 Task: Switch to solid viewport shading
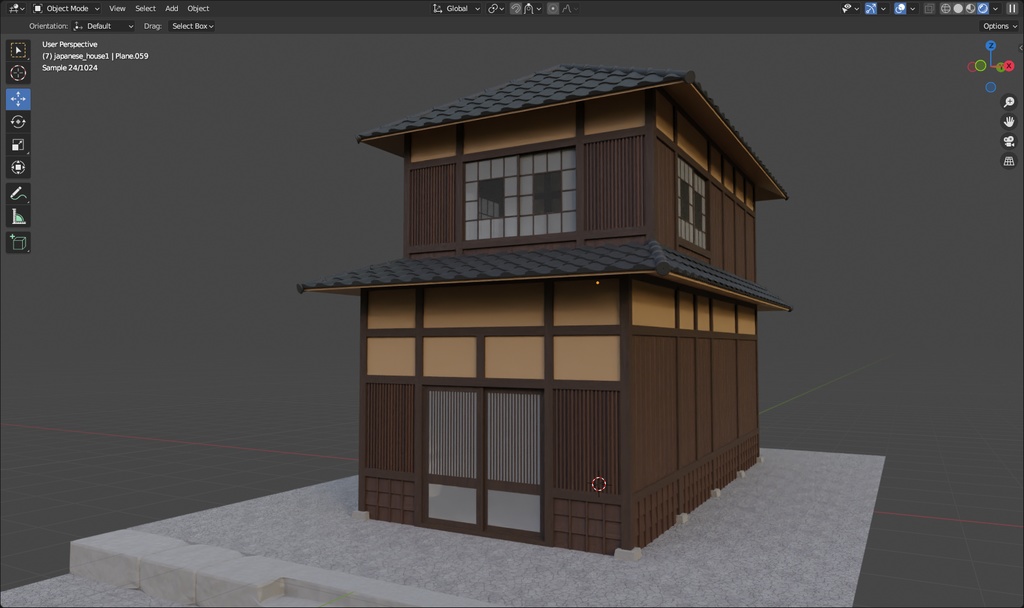958,8
